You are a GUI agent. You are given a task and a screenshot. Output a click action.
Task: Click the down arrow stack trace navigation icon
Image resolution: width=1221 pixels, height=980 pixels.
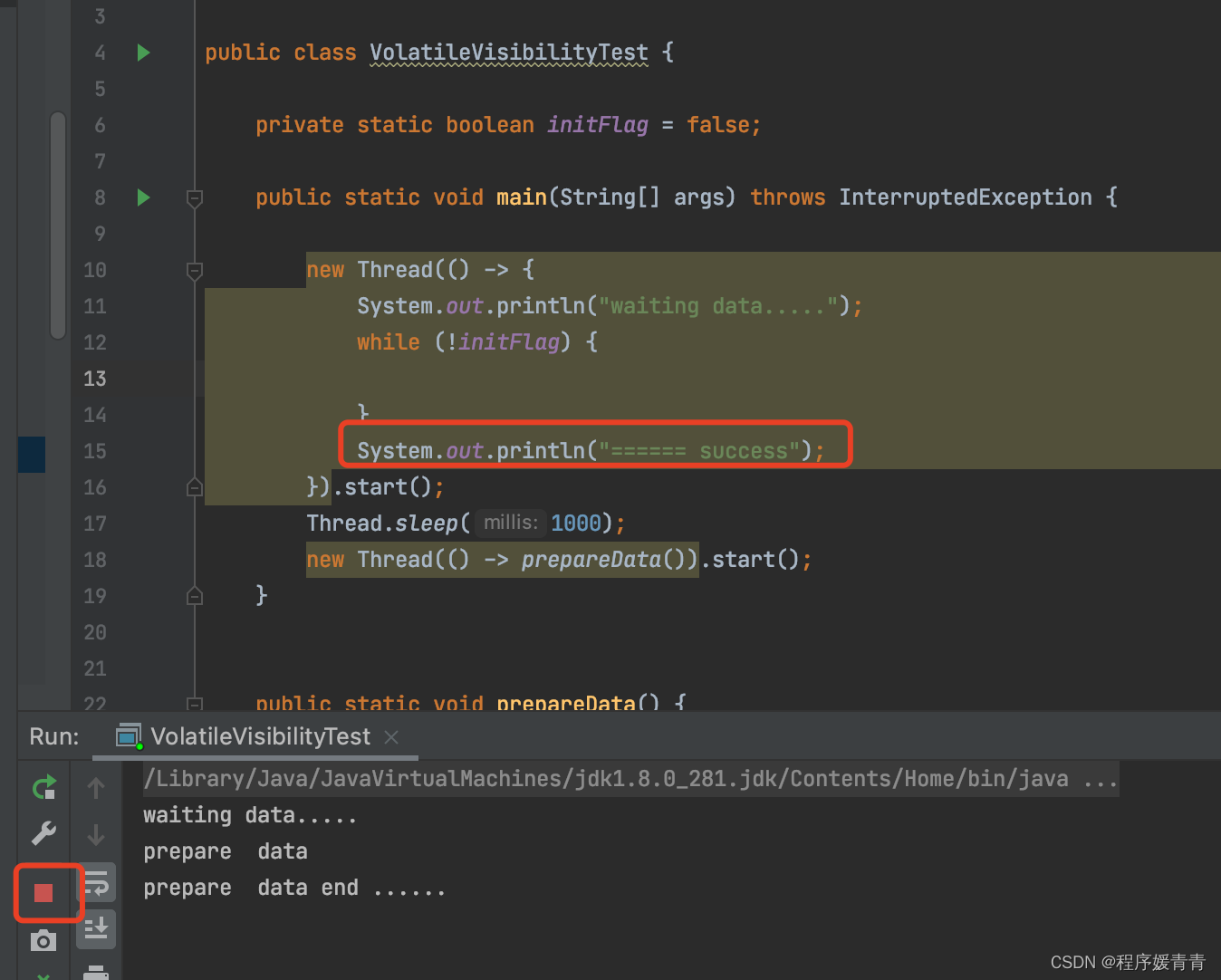coord(95,834)
